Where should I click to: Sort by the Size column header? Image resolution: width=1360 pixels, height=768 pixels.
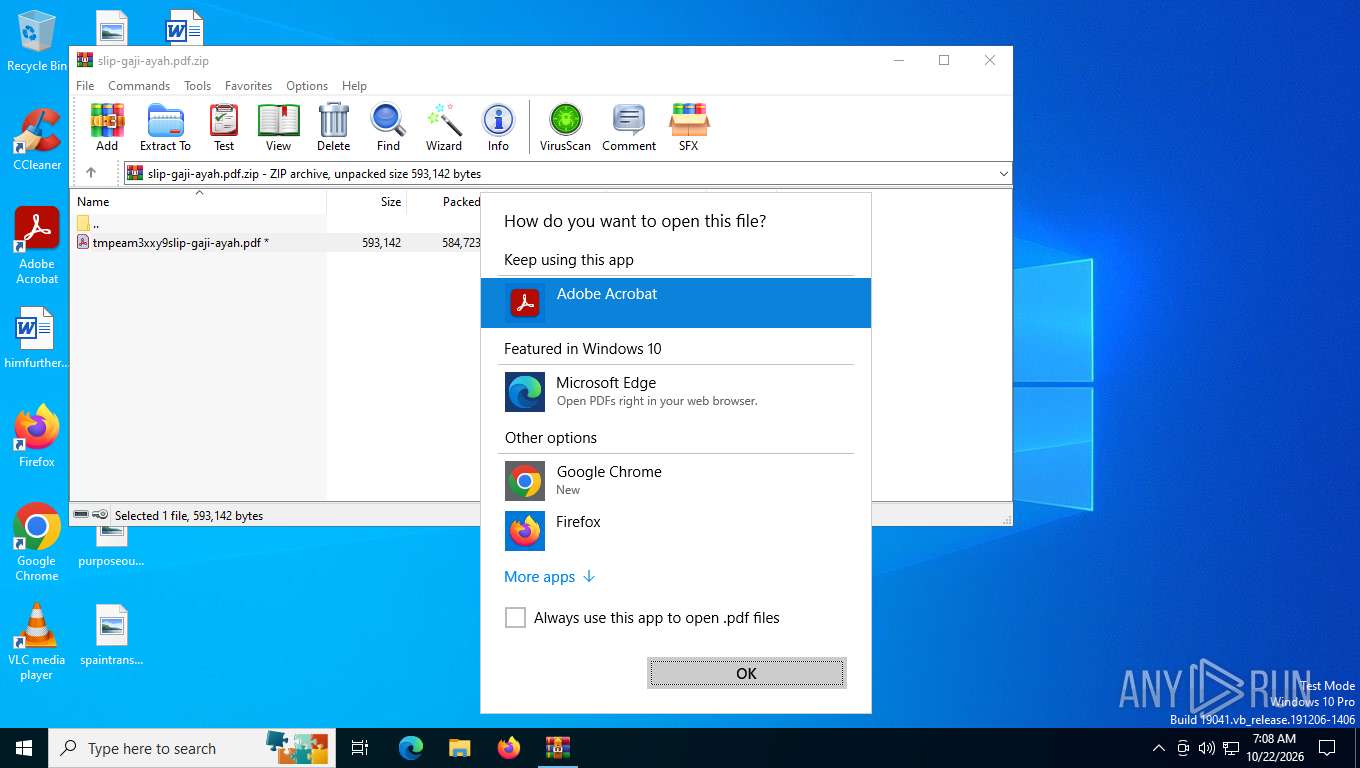[366, 201]
